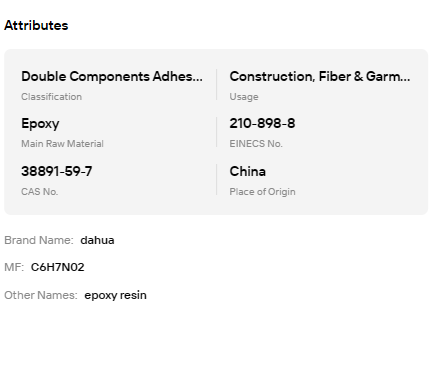Select the CAS number 38891-59-7
434x374 pixels.
[57, 171]
